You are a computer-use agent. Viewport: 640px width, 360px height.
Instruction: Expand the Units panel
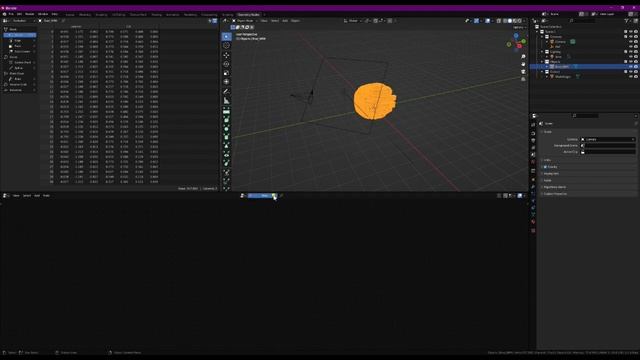coord(588,160)
